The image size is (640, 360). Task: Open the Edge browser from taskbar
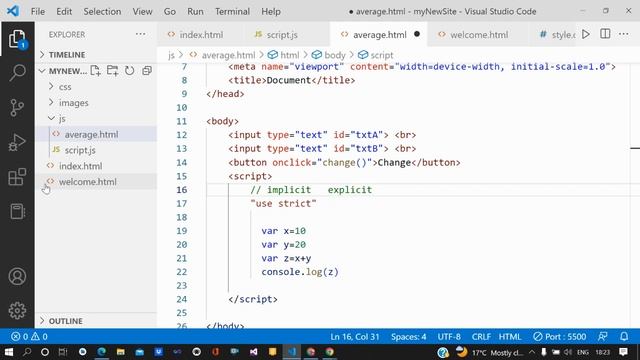pyautogui.click(x=102, y=352)
